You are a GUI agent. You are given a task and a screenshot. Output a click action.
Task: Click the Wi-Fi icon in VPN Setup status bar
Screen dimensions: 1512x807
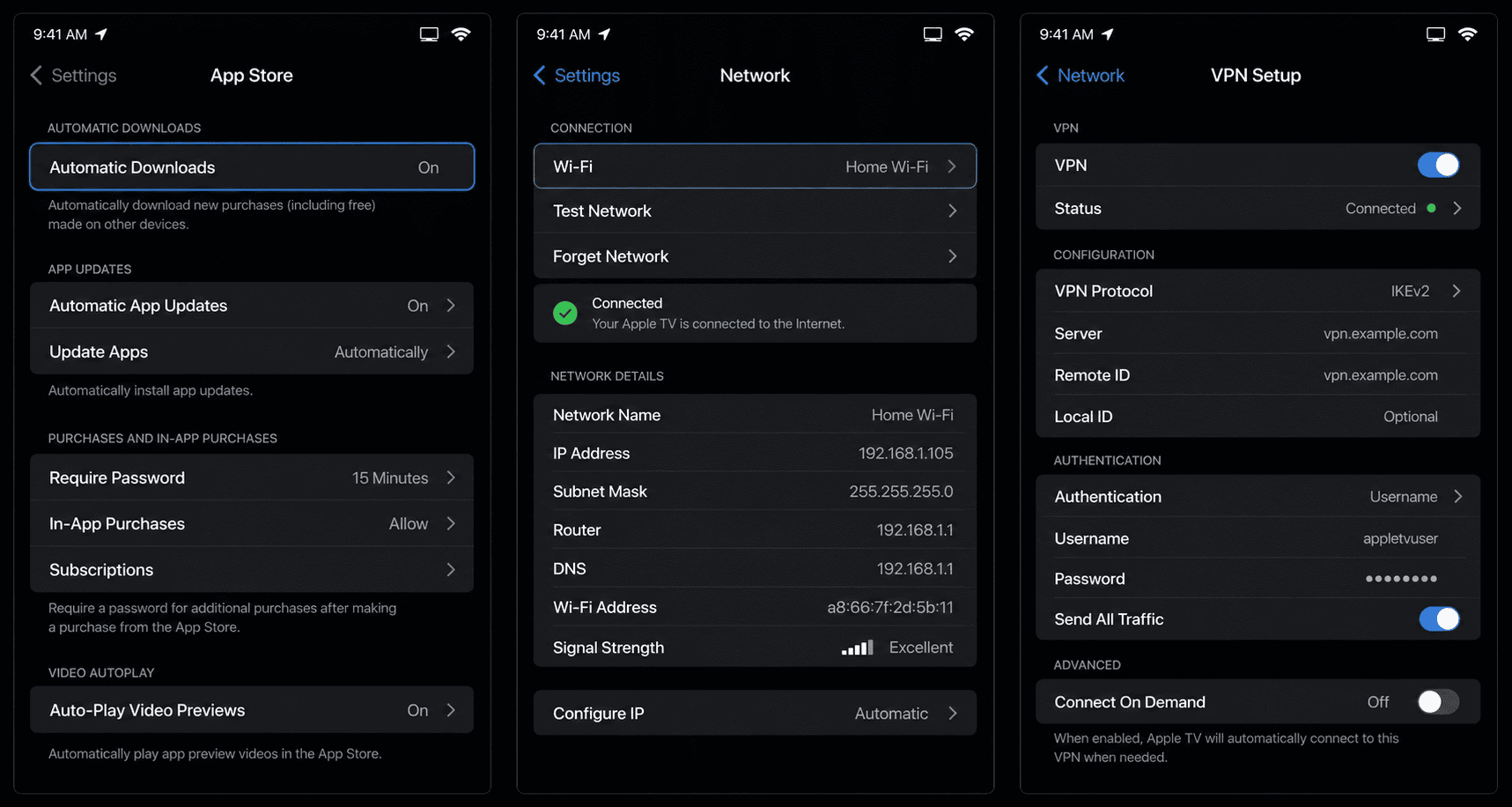(x=1467, y=34)
